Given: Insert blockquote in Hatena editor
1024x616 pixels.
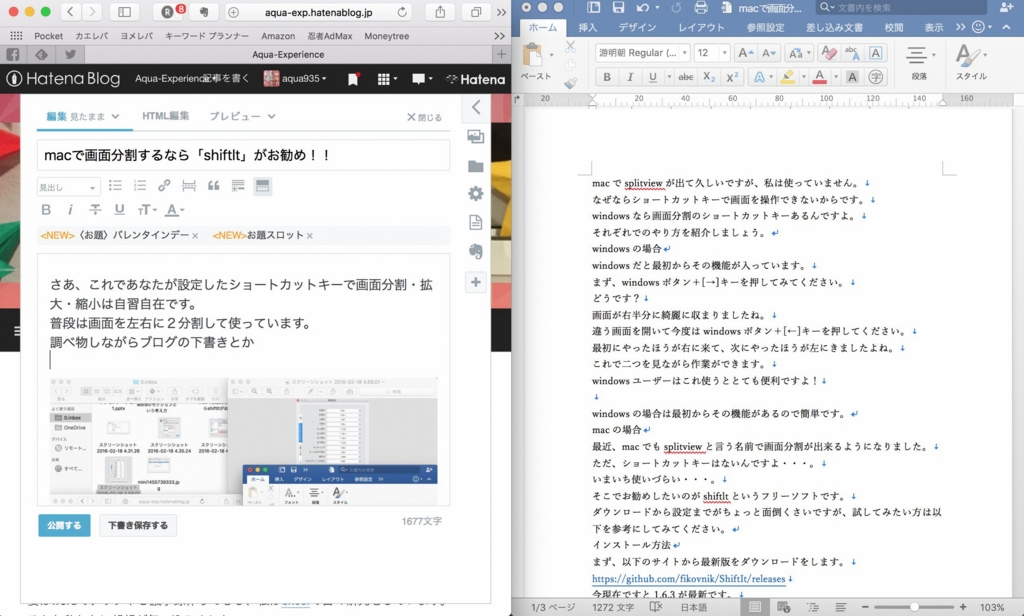Looking at the screenshot, I should 214,186.
